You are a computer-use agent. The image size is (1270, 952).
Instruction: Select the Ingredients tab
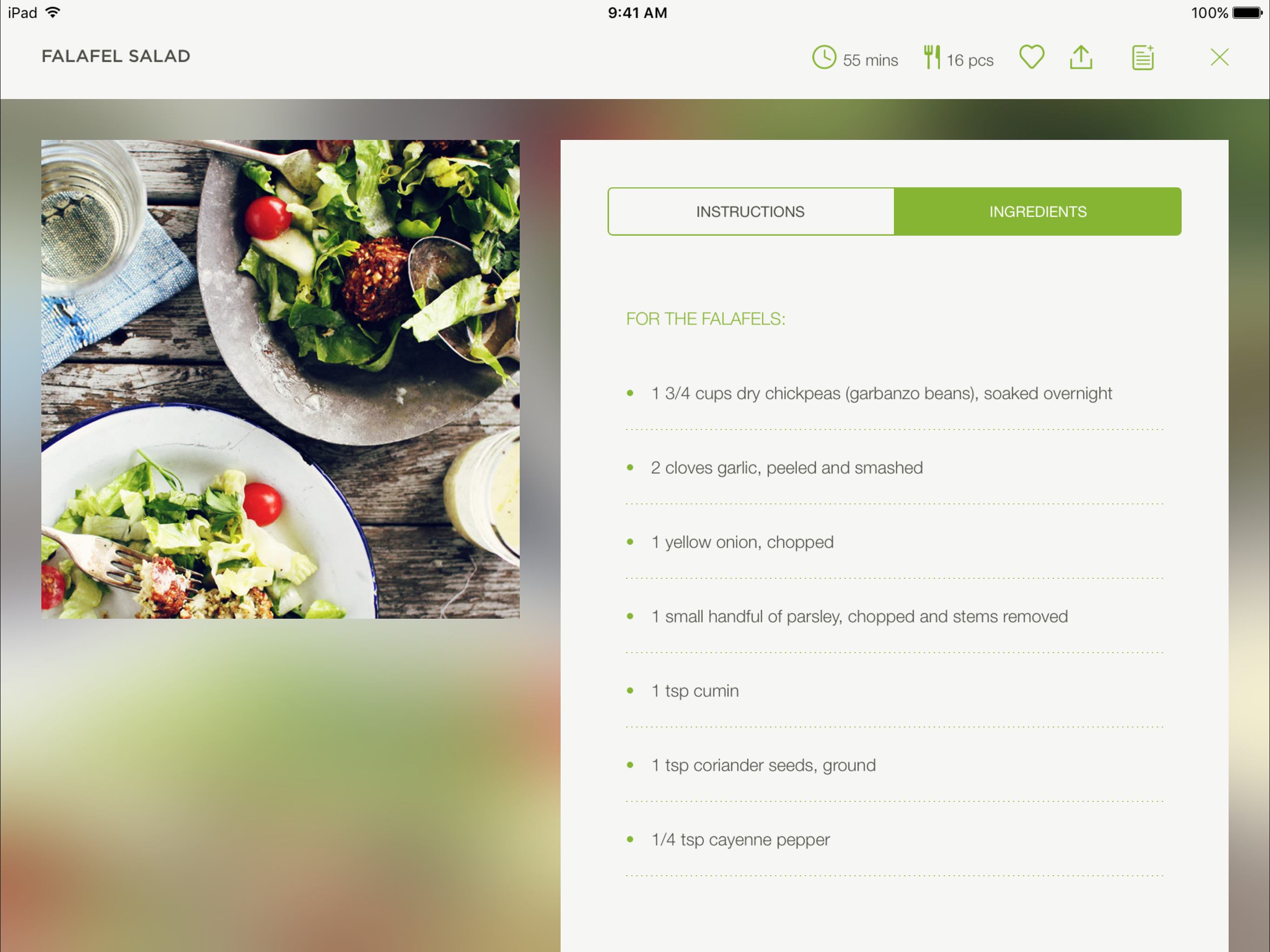pos(1038,212)
